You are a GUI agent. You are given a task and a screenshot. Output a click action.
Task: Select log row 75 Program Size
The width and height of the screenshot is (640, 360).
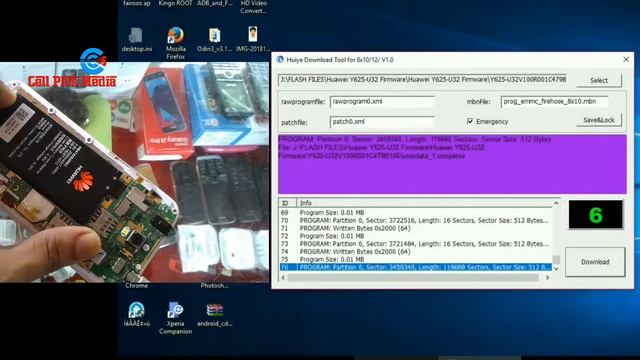[416, 259]
